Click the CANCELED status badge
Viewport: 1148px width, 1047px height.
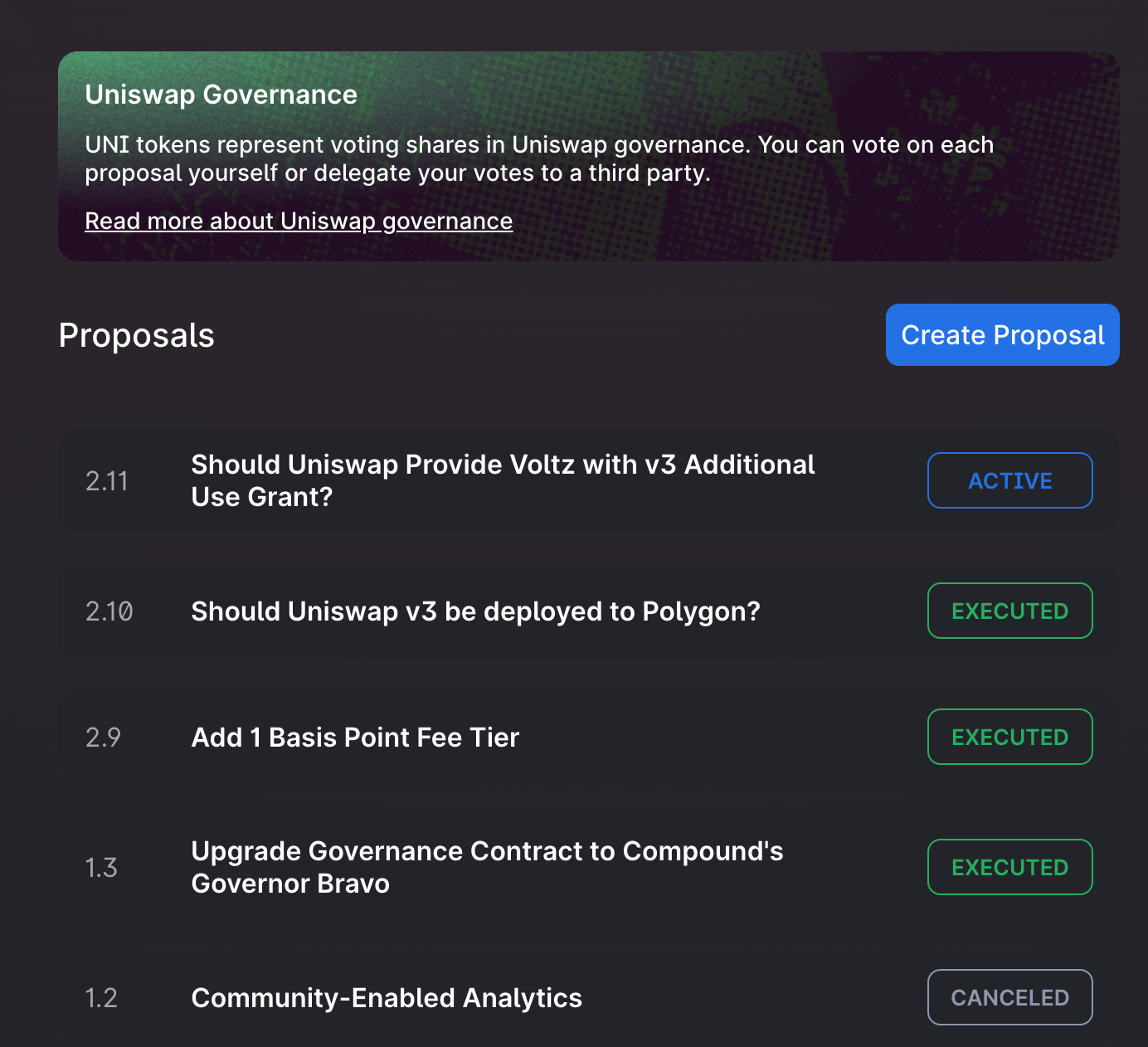1009,998
